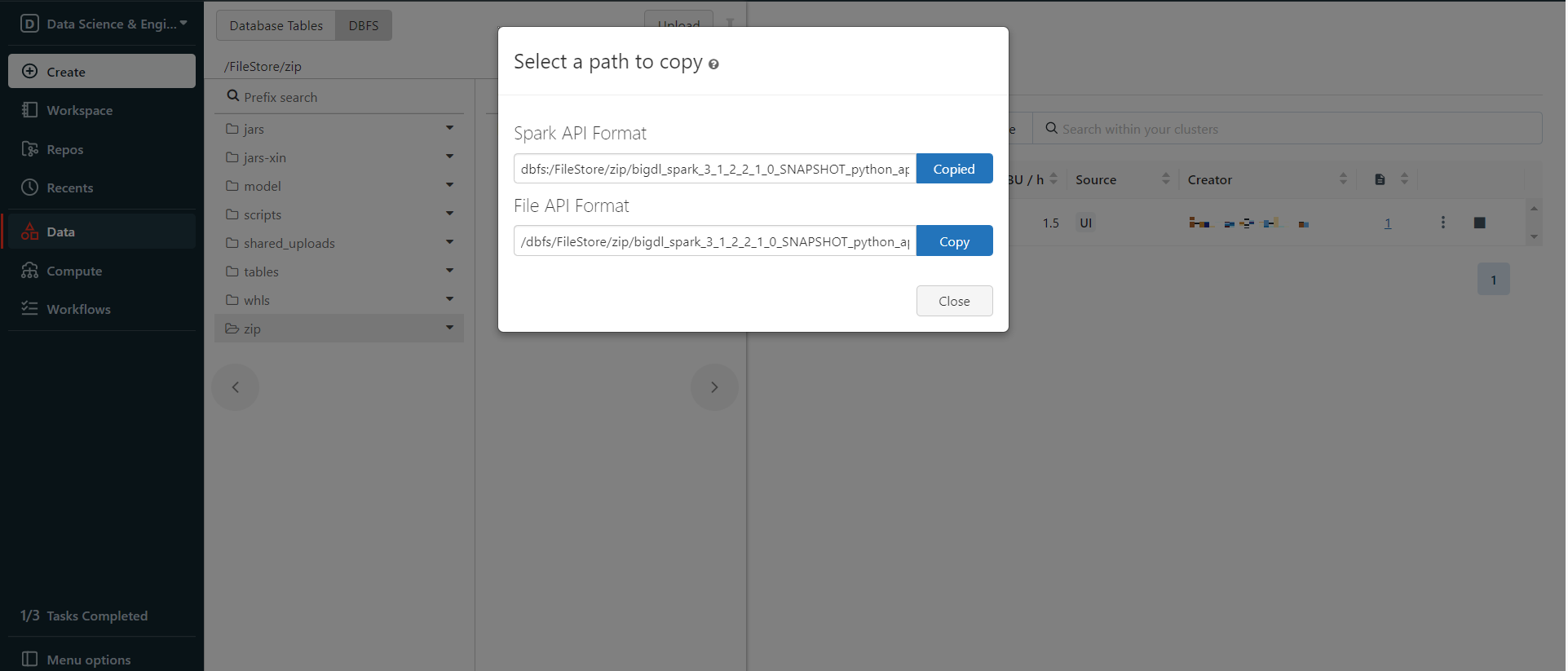This screenshot has width=1568, height=671.
Task: Open the dropdown arrow for scripts folder
Action: pos(449,214)
